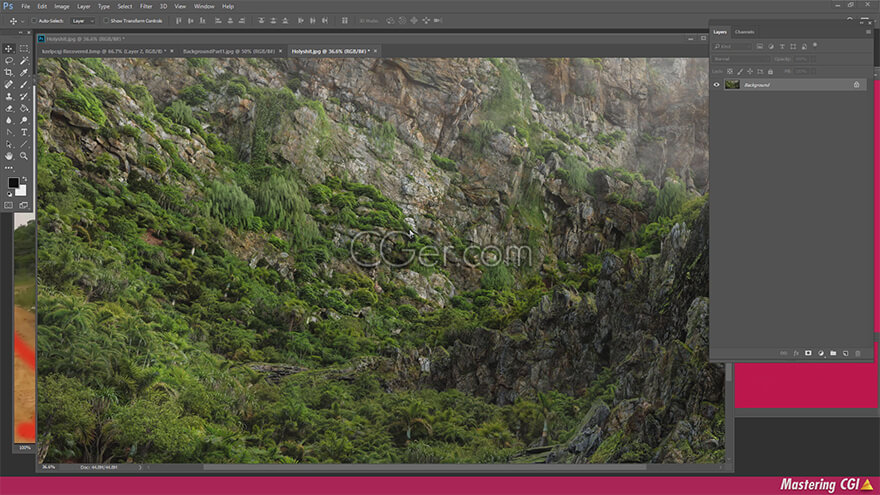
Task: Select the Rectangular Marquee tool
Action: coord(24,49)
